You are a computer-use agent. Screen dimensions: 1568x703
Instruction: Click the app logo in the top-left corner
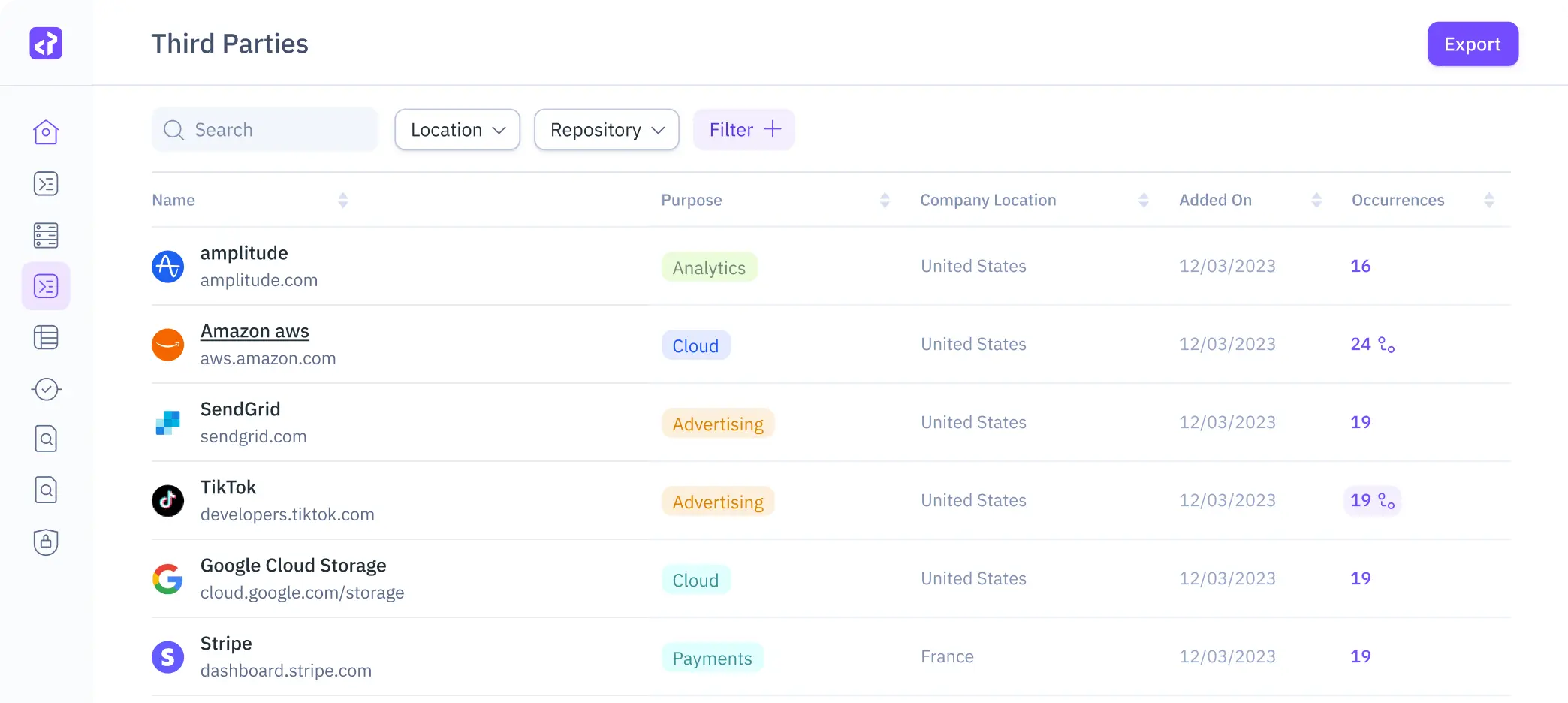[46, 43]
